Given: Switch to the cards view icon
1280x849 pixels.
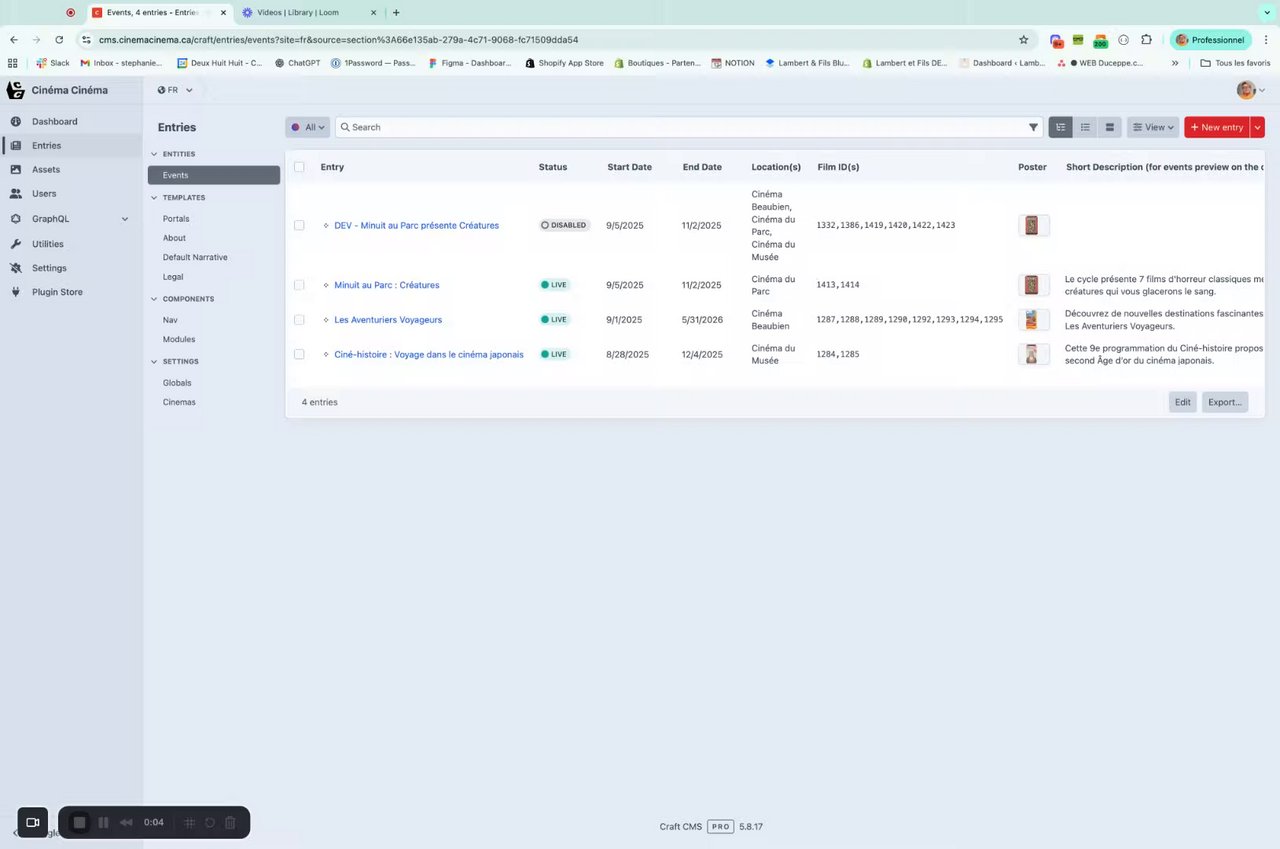Looking at the screenshot, I should click(1109, 127).
